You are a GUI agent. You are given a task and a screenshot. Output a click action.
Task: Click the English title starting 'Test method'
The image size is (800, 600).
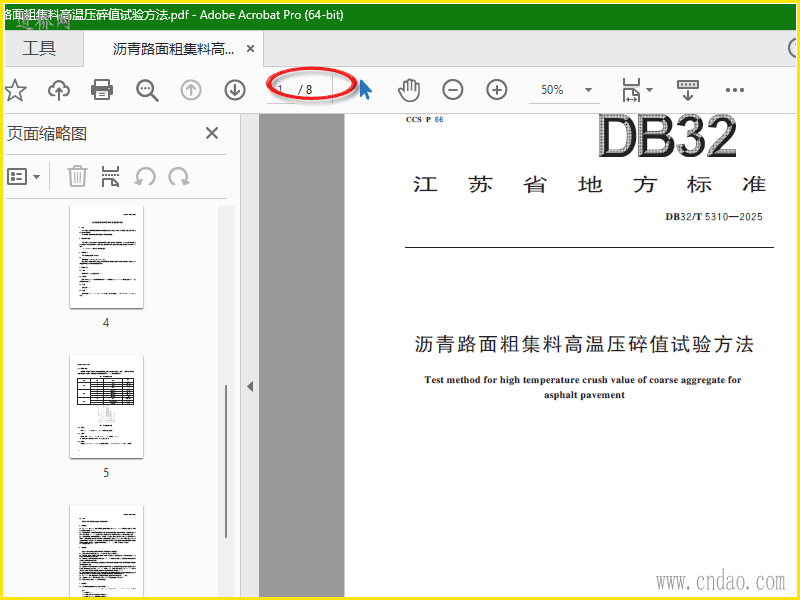click(x=583, y=387)
